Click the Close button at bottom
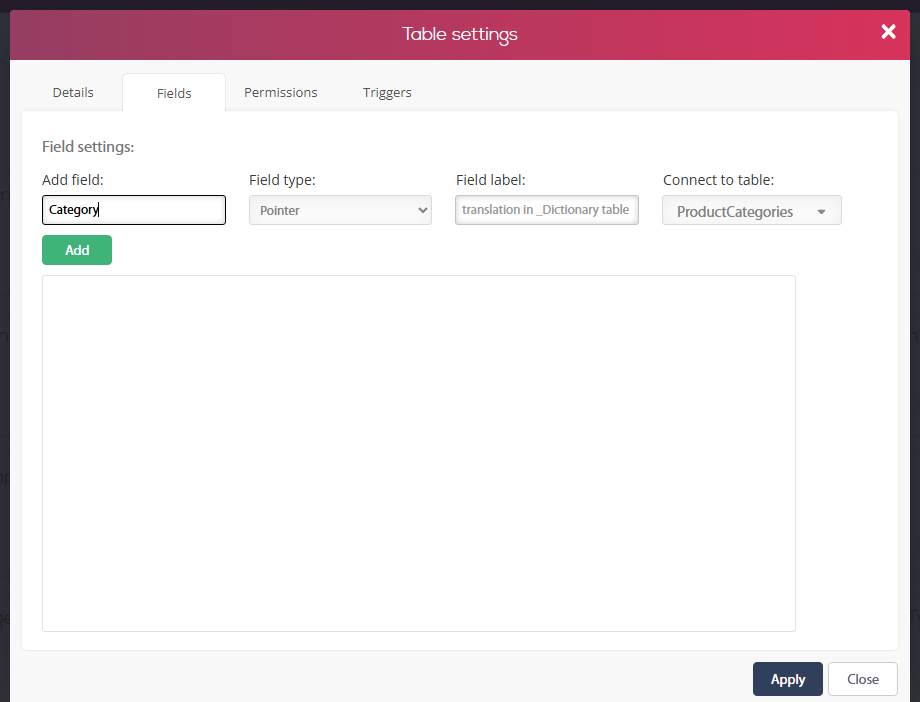Image resolution: width=920 pixels, height=702 pixels. point(862,679)
